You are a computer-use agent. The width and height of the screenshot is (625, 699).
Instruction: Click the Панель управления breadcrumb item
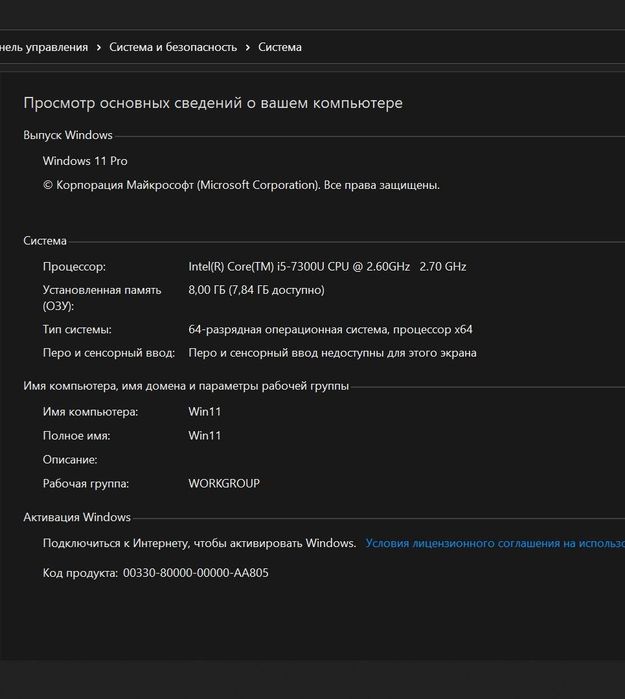tap(44, 47)
